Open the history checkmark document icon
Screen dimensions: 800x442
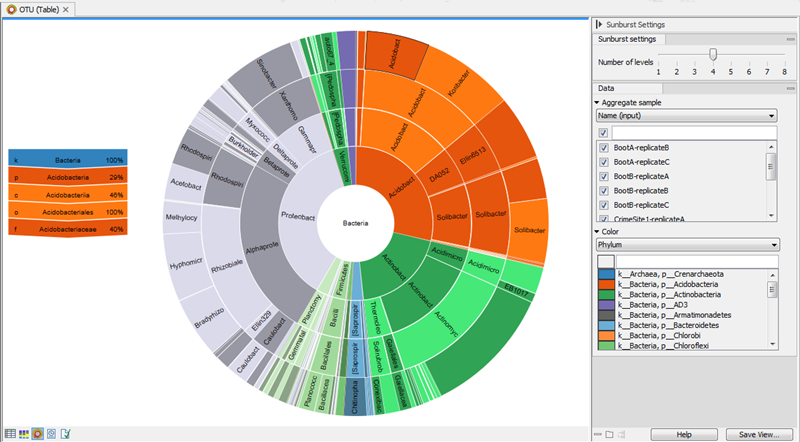(65, 434)
